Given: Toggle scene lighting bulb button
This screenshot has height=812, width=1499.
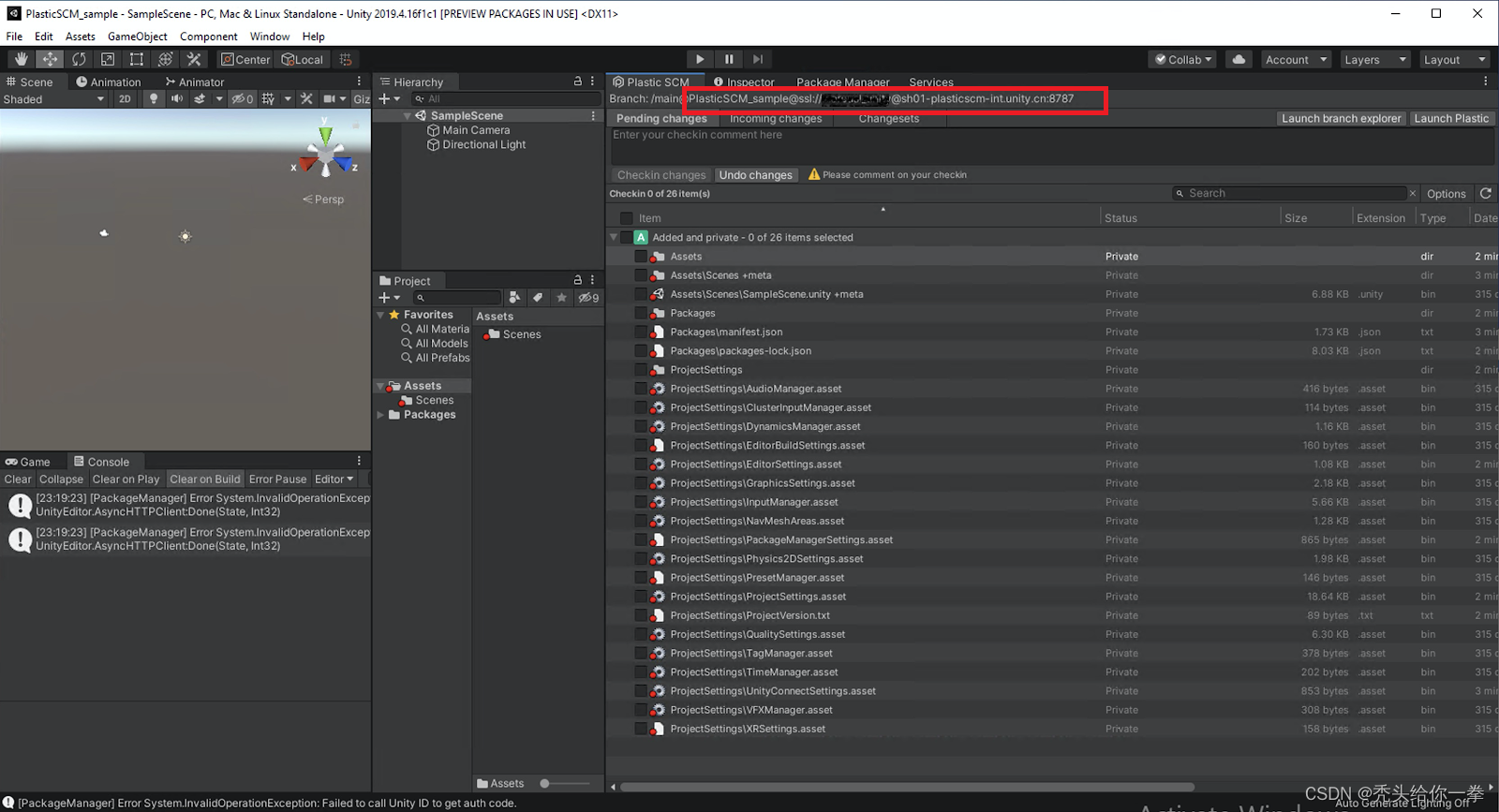Looking at the screenshot, I should (x=154, y=98).
